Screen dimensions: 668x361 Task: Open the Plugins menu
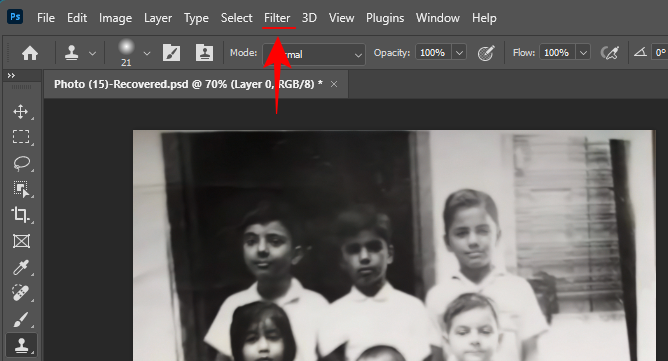tap(385, 18)
